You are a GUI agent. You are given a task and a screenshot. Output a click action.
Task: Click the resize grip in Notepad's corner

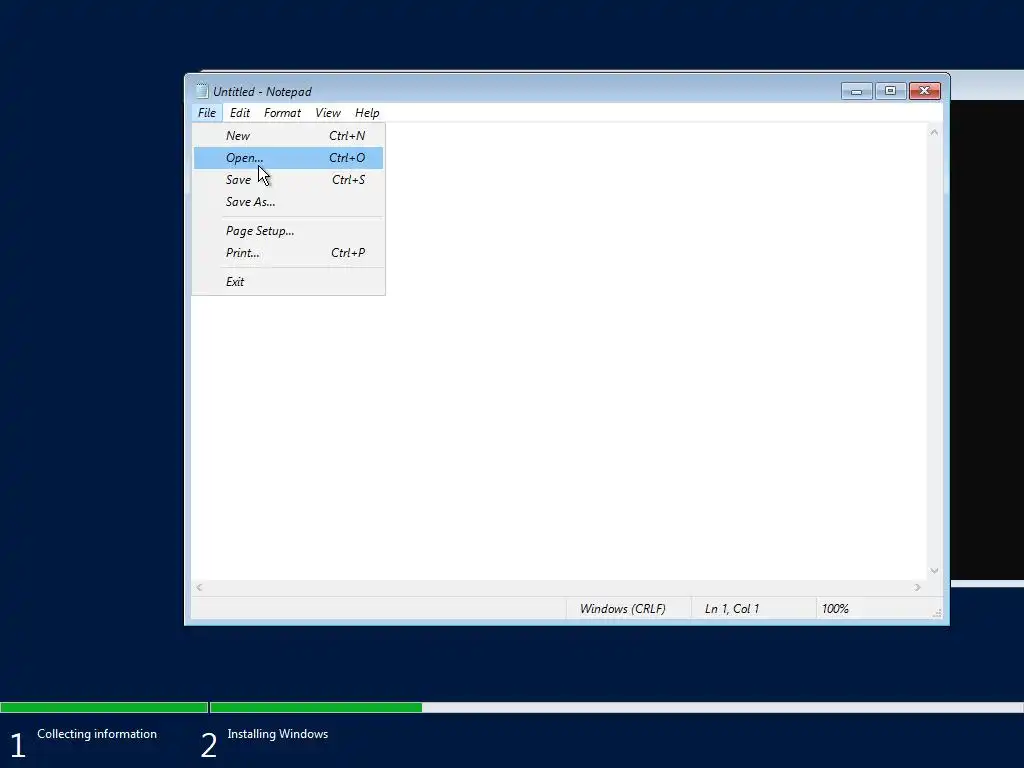pyautogui.click(x=938, y=613)
